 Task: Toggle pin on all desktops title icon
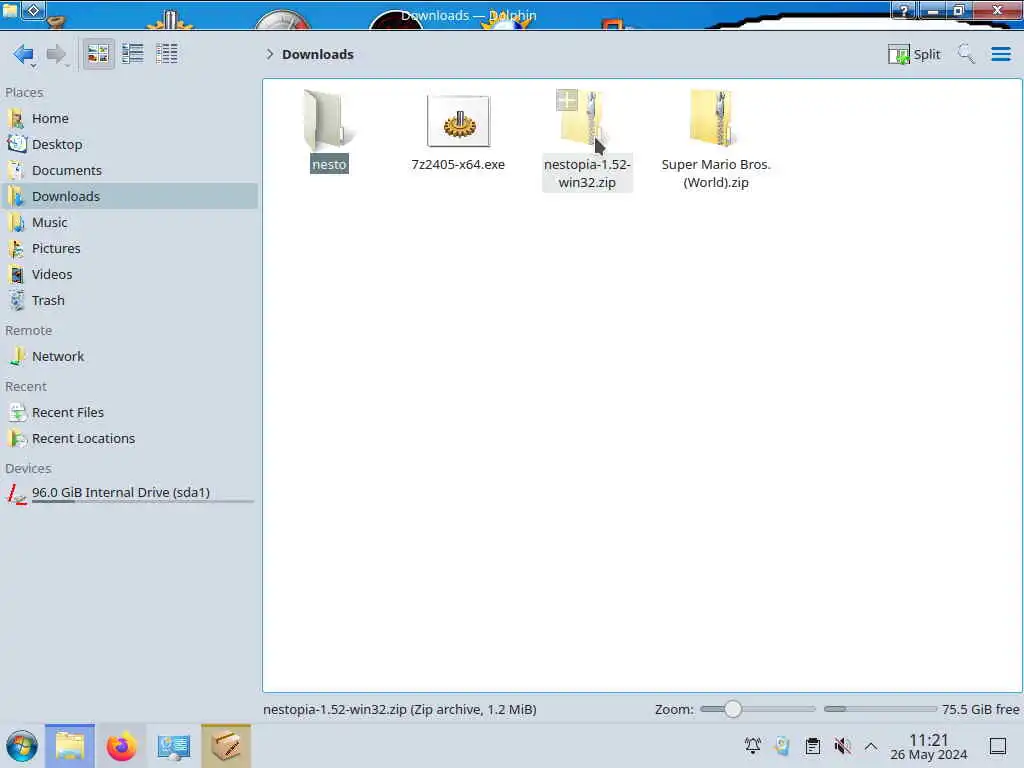coord(34,10)
